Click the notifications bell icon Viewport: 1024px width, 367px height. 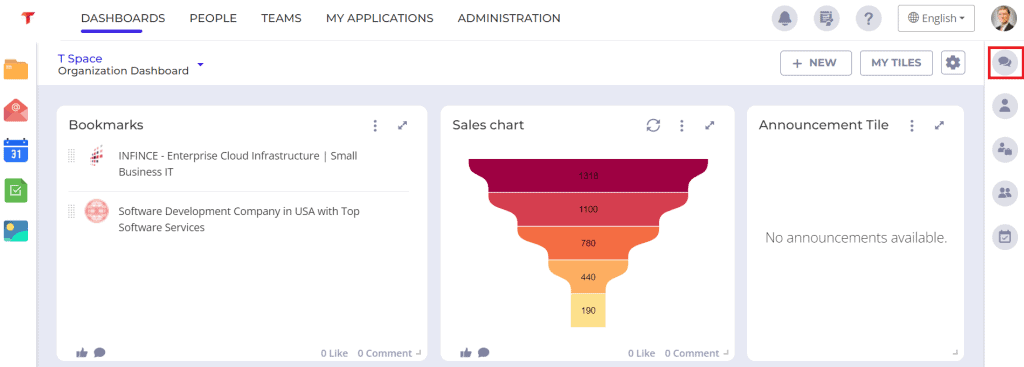pyautogui.click(x=784, y=18)
